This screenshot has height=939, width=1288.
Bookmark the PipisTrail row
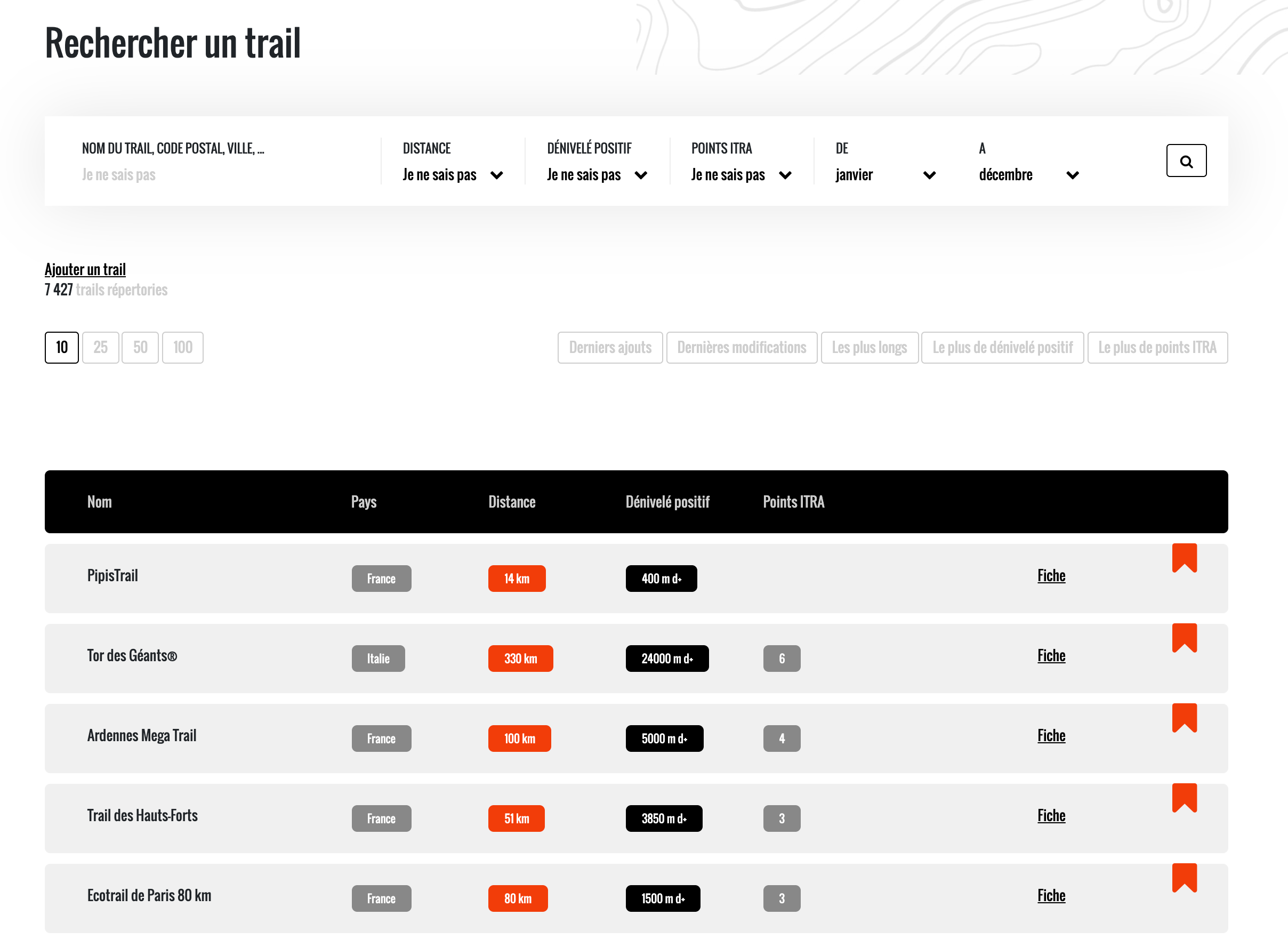1184,558
